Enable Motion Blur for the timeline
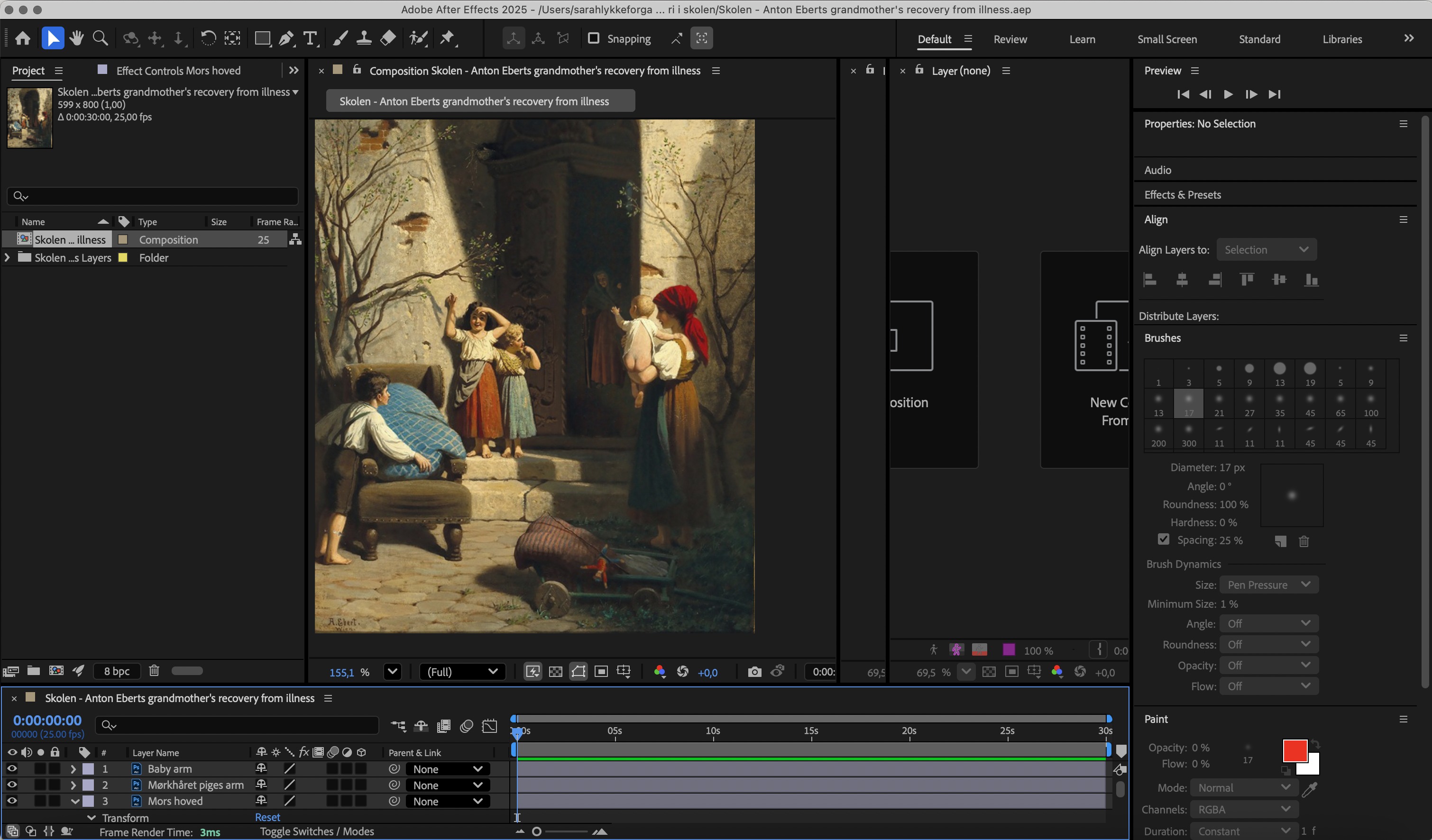This screenshot has height=840, width=1432. [467, 726]
